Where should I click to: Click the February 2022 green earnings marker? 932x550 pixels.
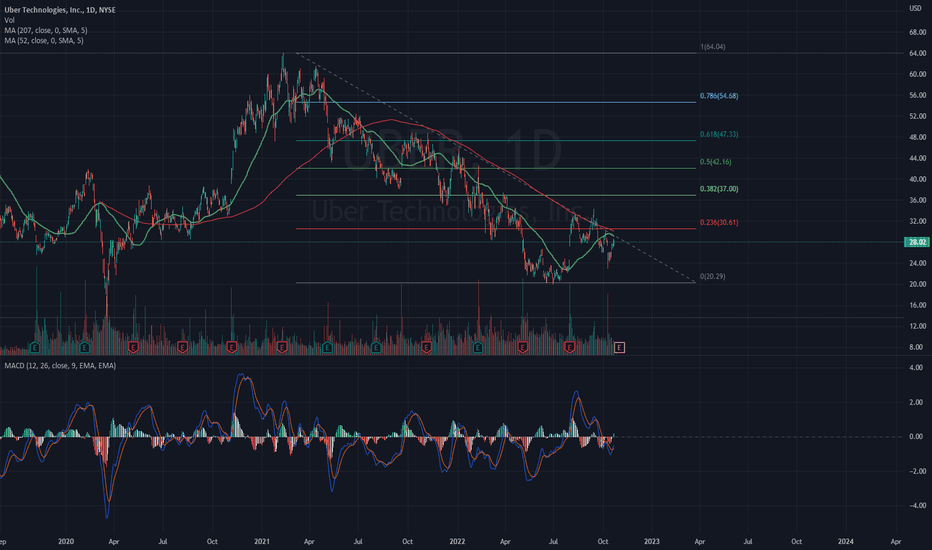pos(478,347)
